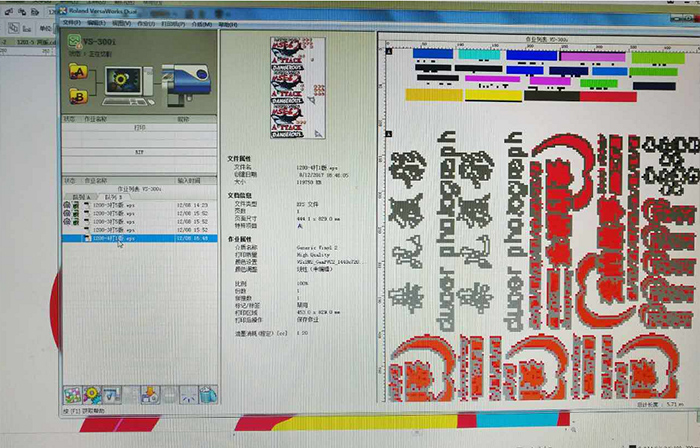Click the 作业列表 VS-300i title above queue tabs
The height and width of the screenshot is (448, 700).
pos(139,189)
